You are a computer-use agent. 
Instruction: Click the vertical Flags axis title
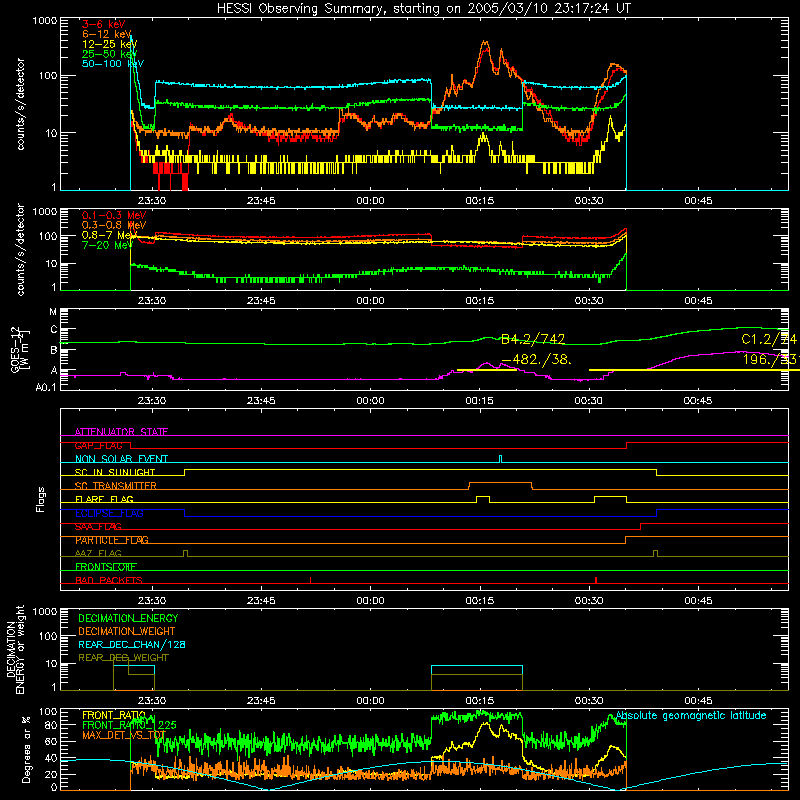pyautogui.click(x=41, y=499)
